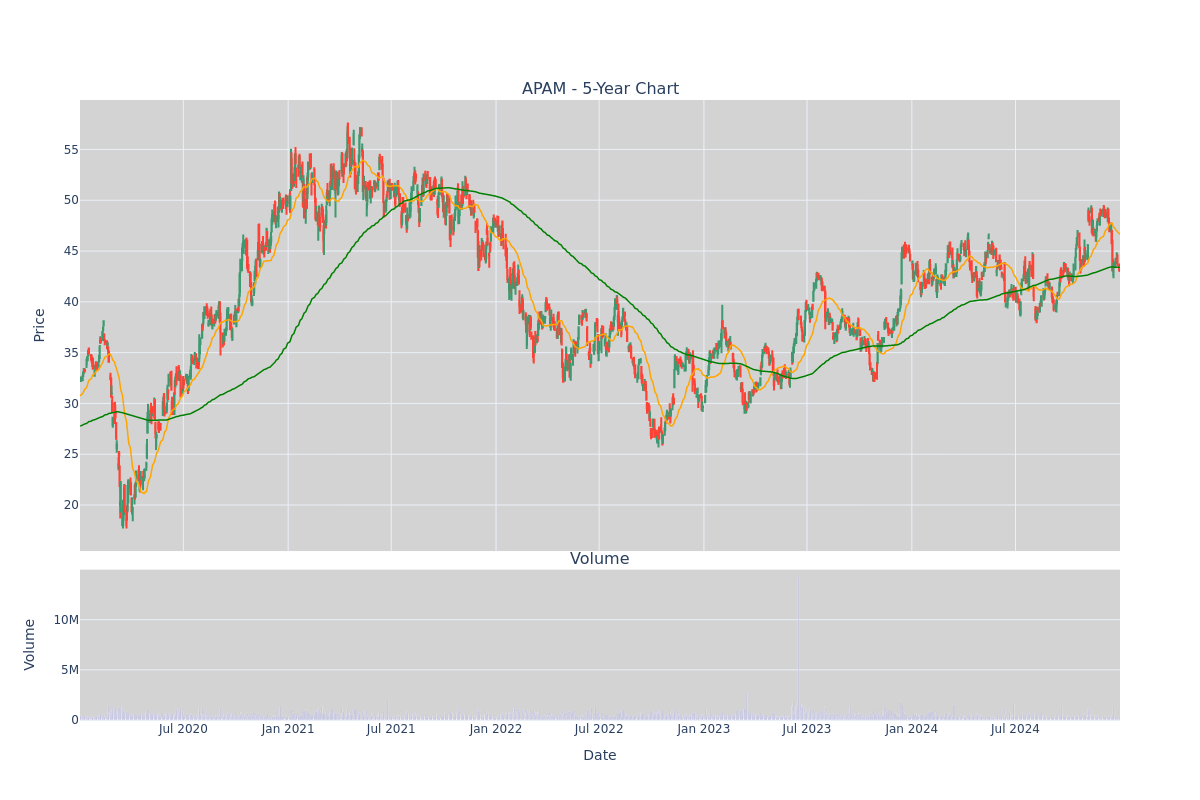Click the volume tick label '10M'
This screenshot has height=800, width=1200.
(x=67, y=620)
